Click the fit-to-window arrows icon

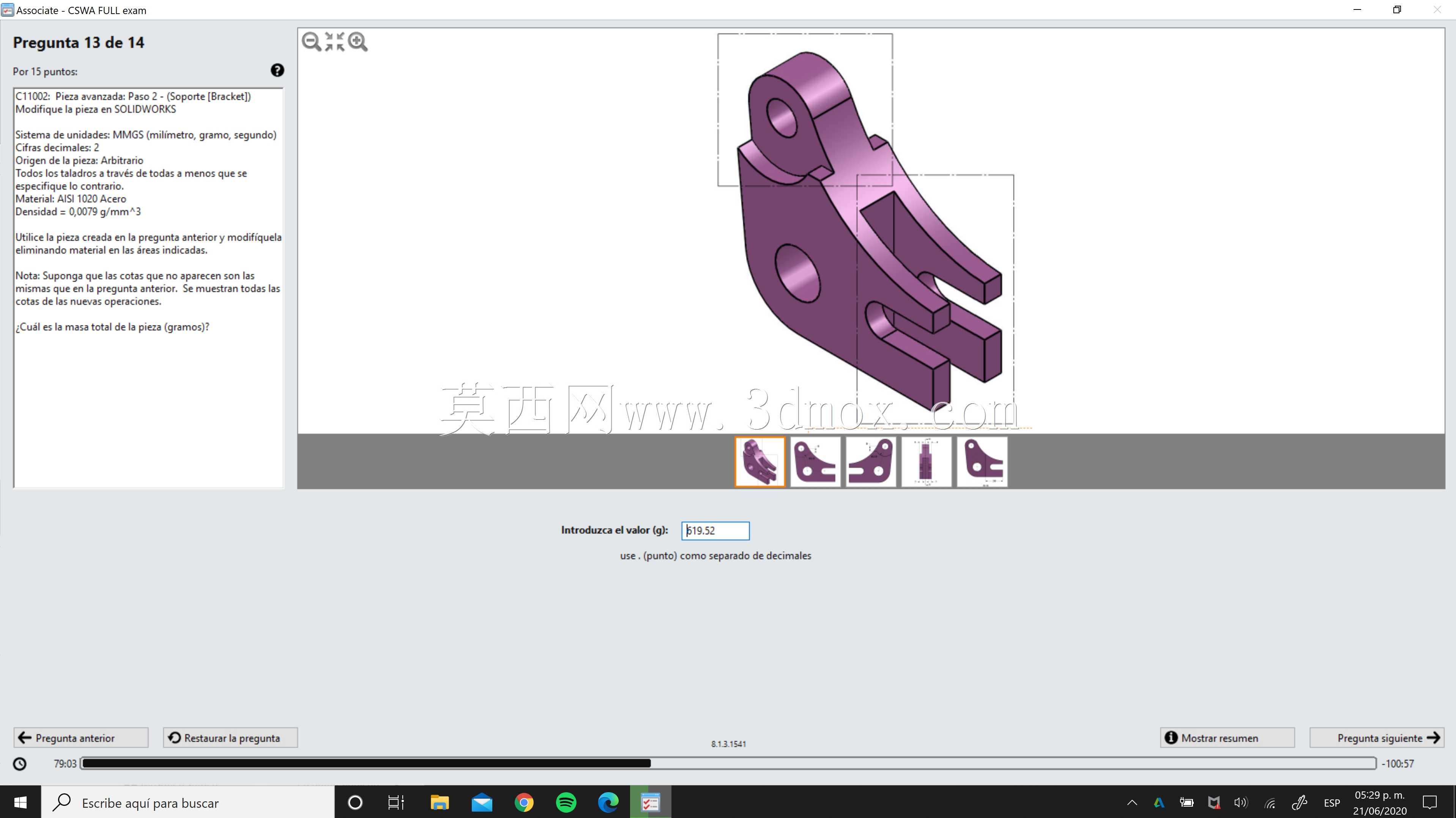click(x=335, y=42)
